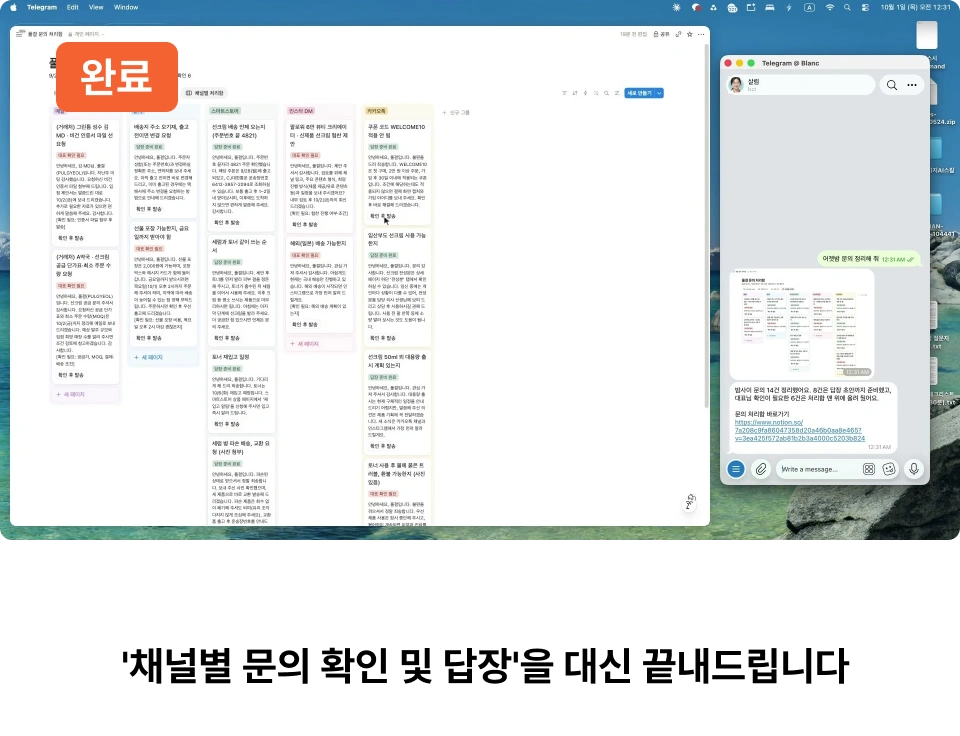Click the Notion copy link icon
Viewport: 960px width, 736px height.
point(678,34)
